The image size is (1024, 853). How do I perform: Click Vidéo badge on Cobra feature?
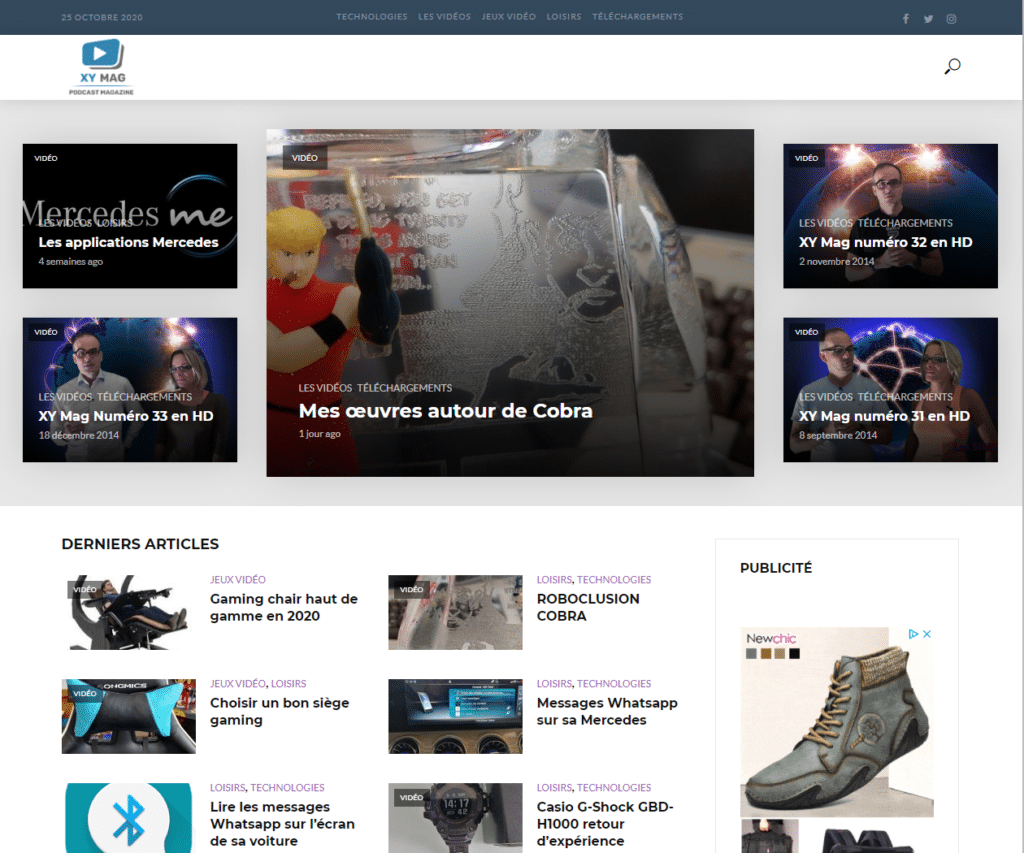click(x=304, y=158)
